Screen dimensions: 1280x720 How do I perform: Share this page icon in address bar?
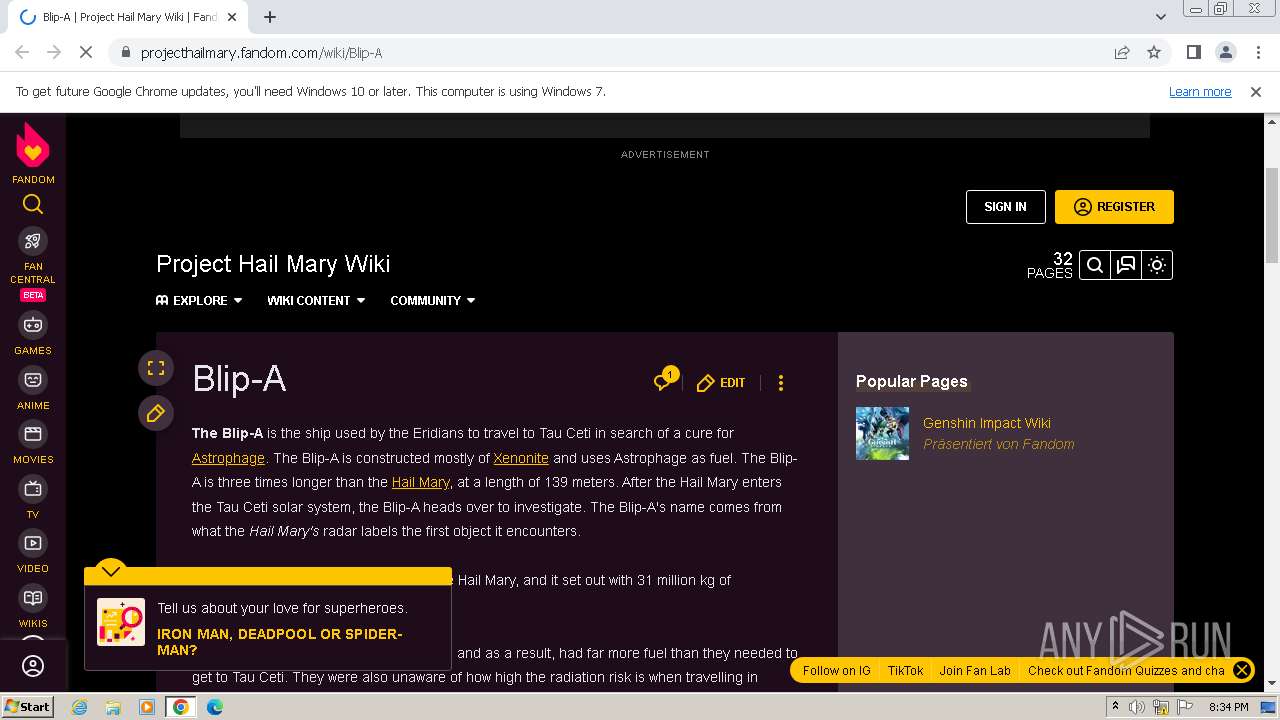tap(1122, 52)
